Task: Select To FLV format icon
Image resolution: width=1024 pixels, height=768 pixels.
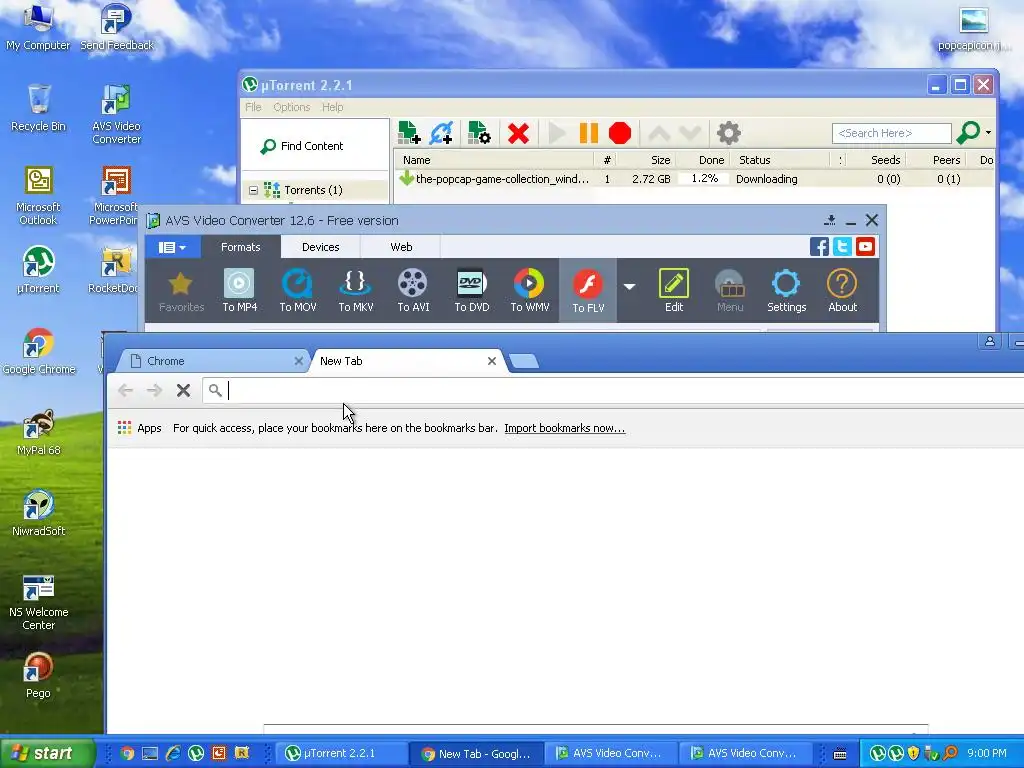Action: tap(588, 291)
